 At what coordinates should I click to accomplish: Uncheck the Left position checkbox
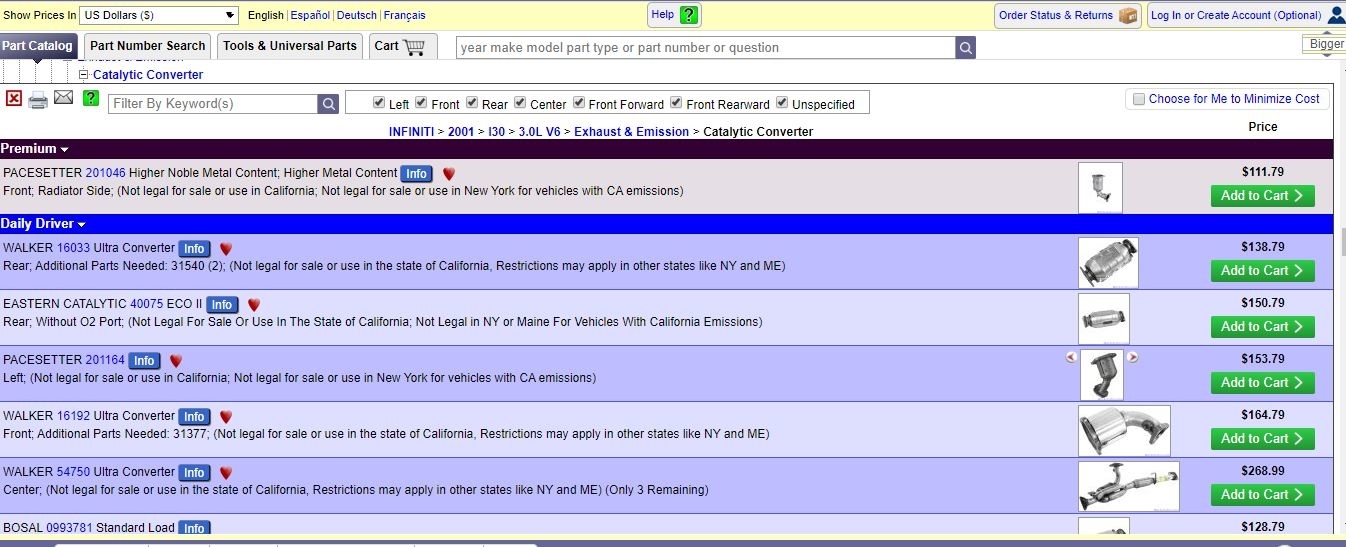click(x=379, y=103)
